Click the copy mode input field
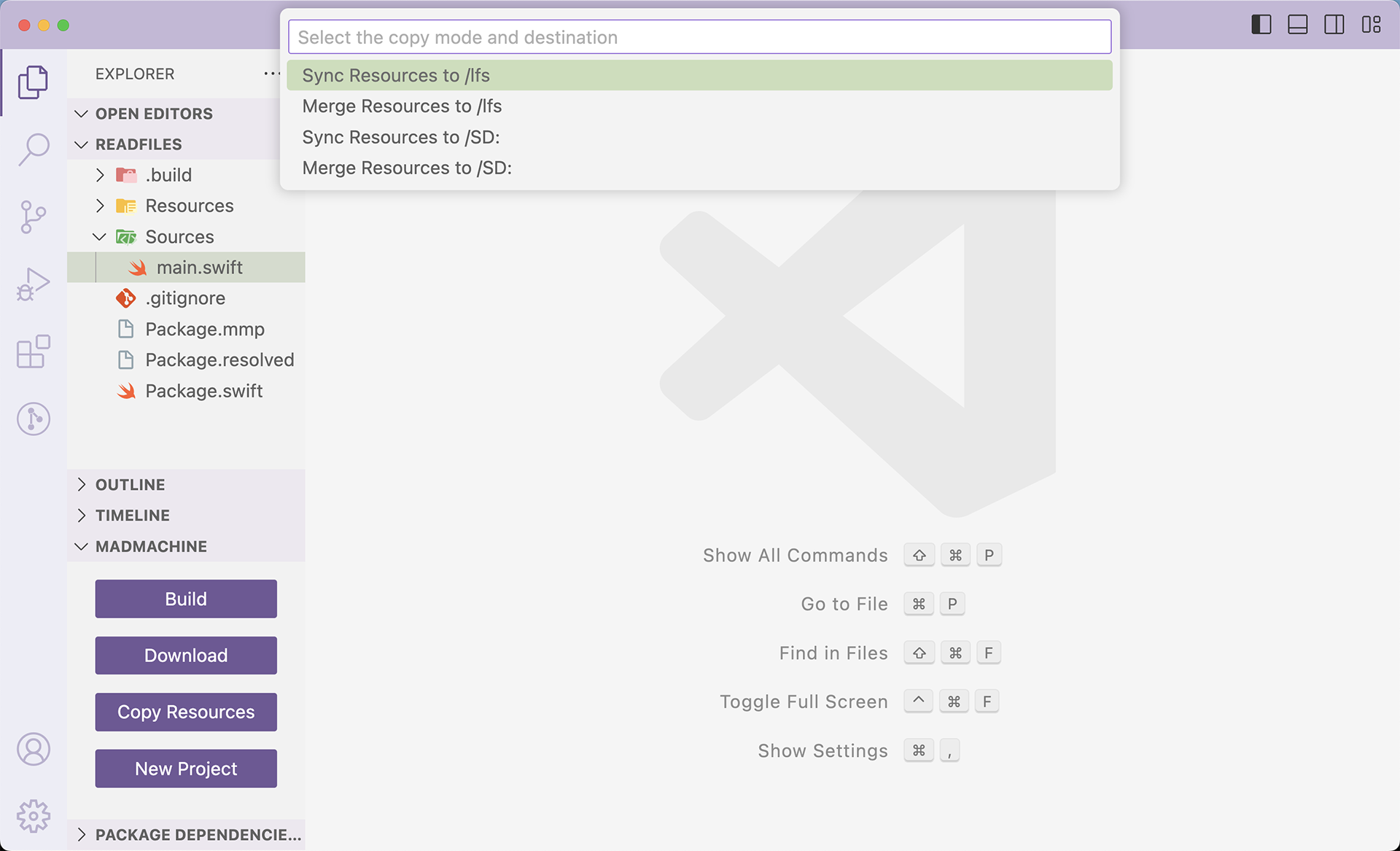The image size is (1400, 851). coord(700,37)
